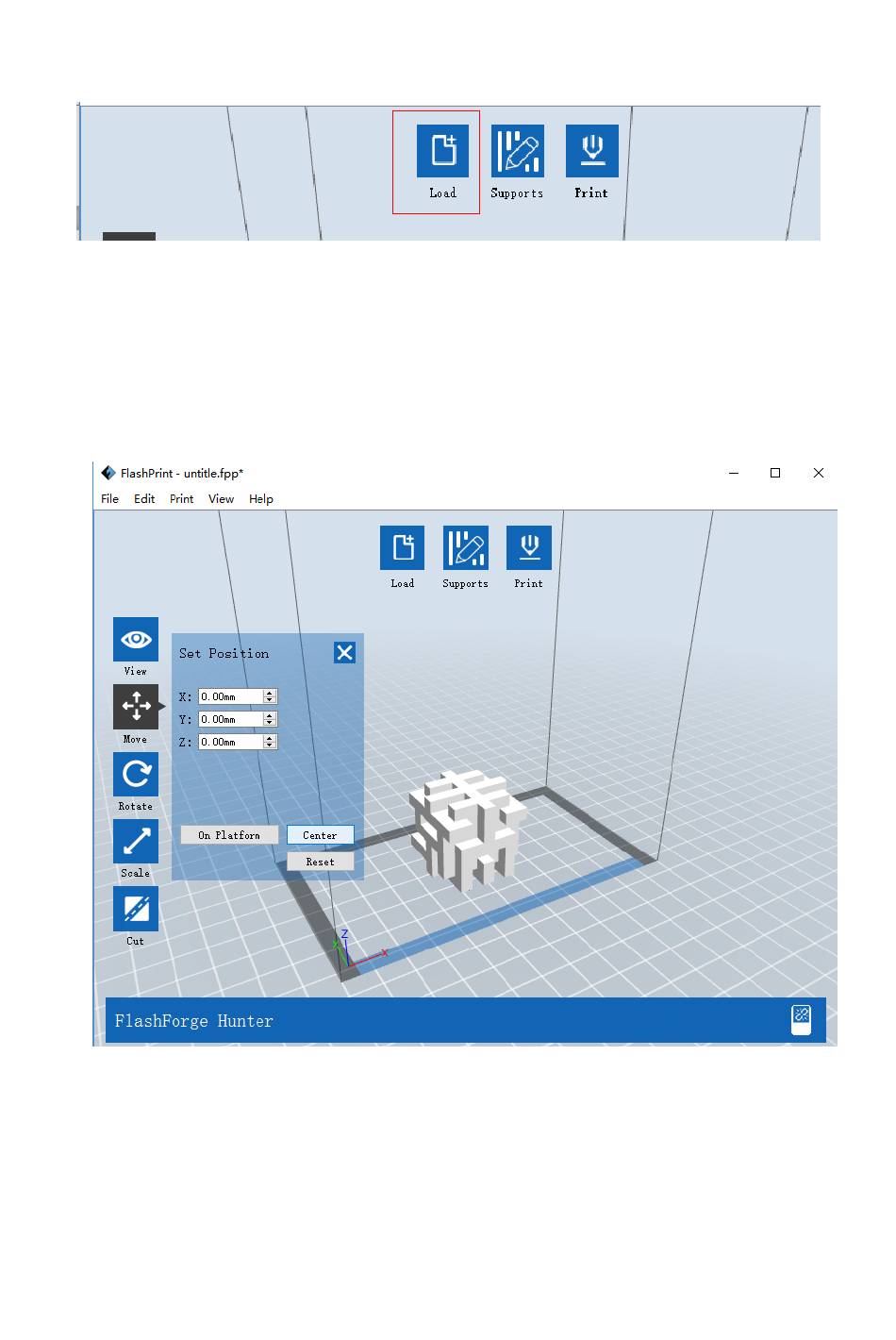Viewport: 896px width, 1340px height.
Task: Click the Center button
Action: pyautogui.click(x=321, y=835)
